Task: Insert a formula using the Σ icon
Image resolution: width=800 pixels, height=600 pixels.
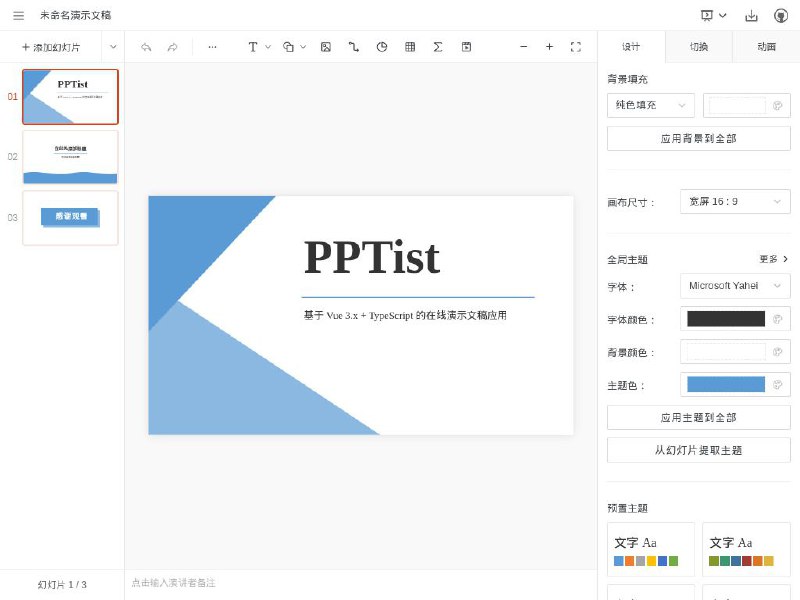Action: tap(438, 46)
